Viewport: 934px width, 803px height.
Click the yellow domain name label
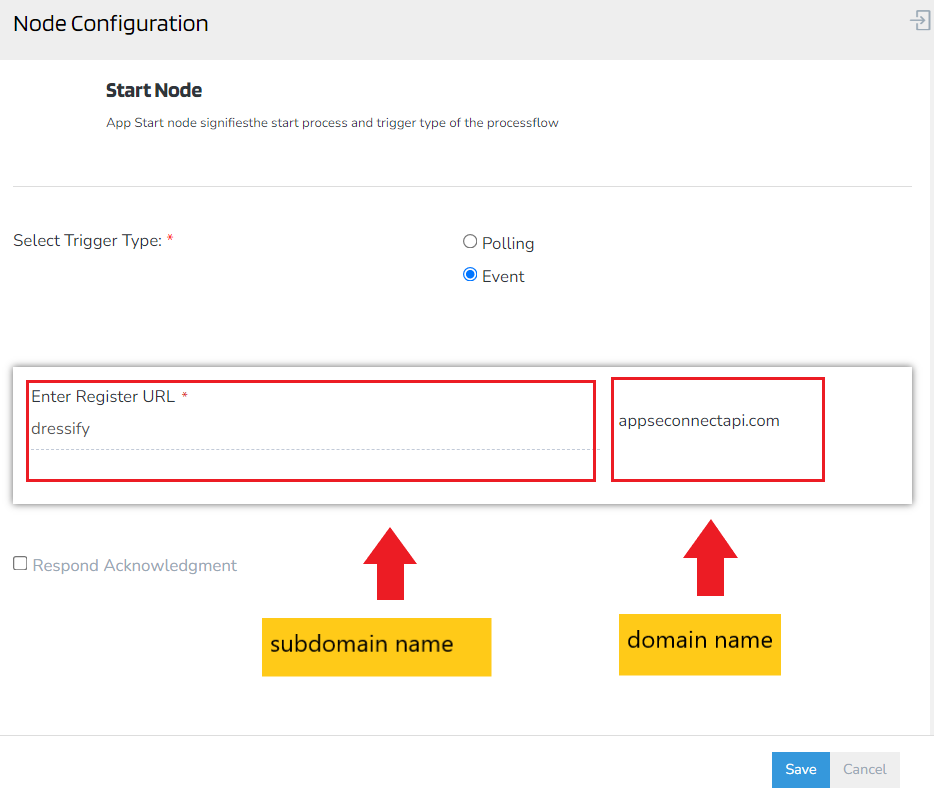699,641
